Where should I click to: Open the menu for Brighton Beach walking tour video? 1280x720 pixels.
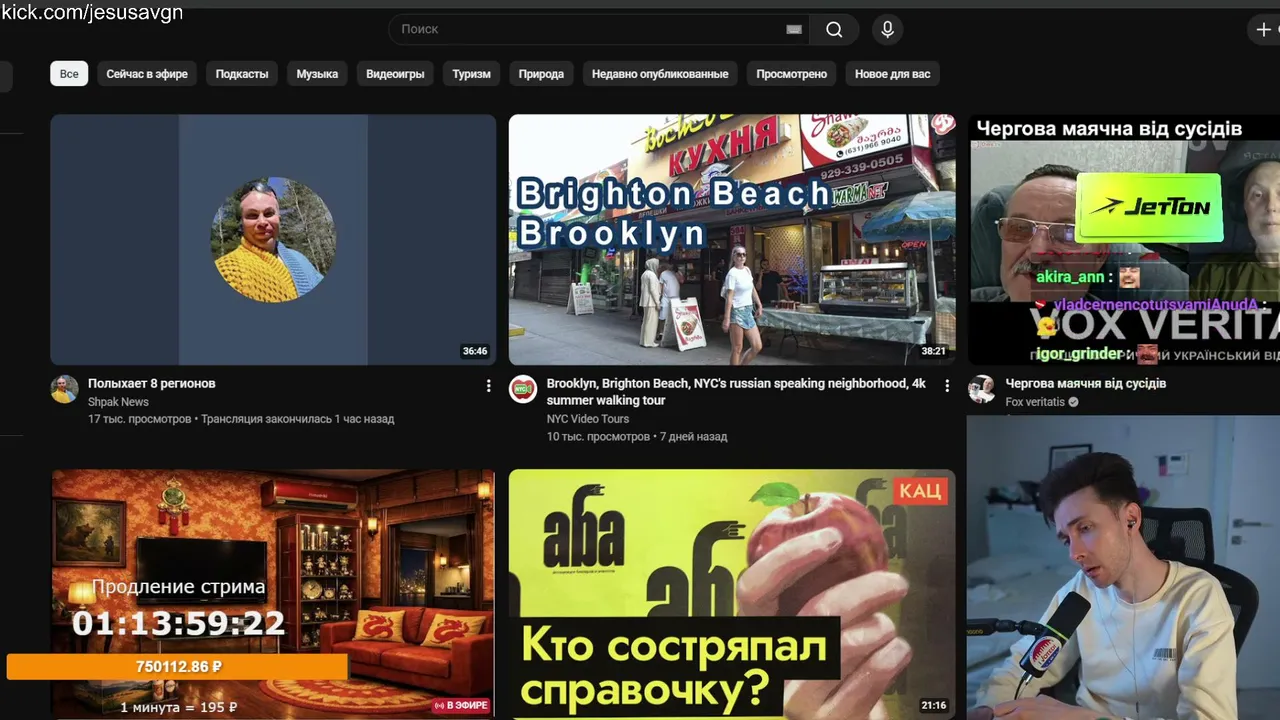(x=946, y=385)
